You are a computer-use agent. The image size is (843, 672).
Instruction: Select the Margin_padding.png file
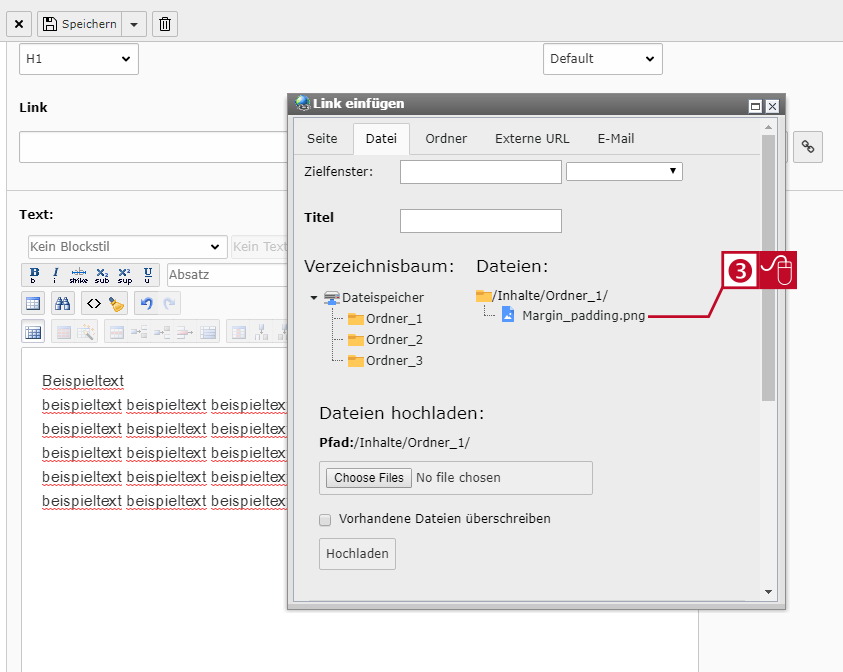coord(583,316)
